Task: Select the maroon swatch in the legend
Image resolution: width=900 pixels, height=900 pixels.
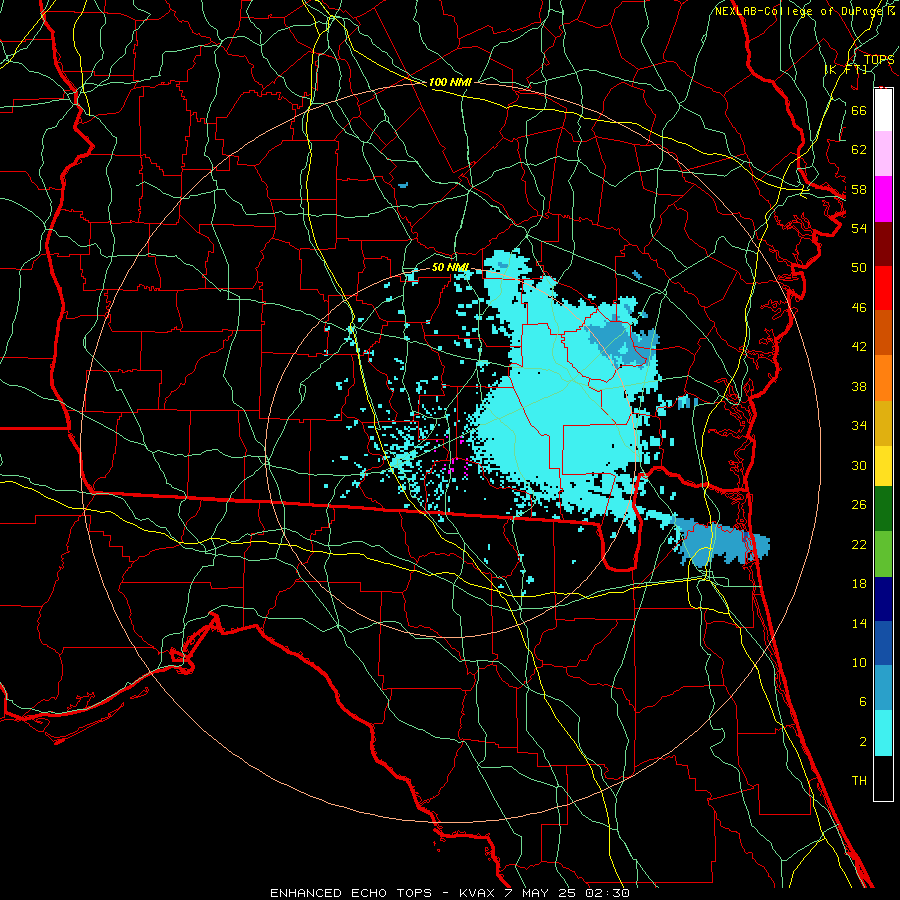Action: pos(883,243)
